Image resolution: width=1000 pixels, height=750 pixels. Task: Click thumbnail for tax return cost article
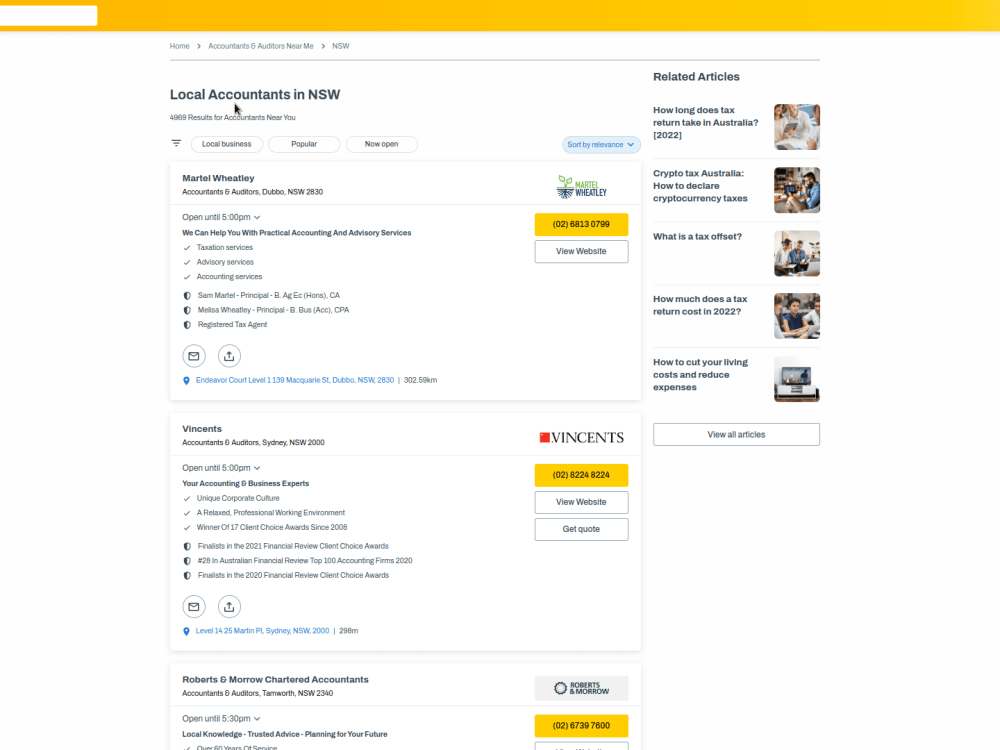point(797,316)
